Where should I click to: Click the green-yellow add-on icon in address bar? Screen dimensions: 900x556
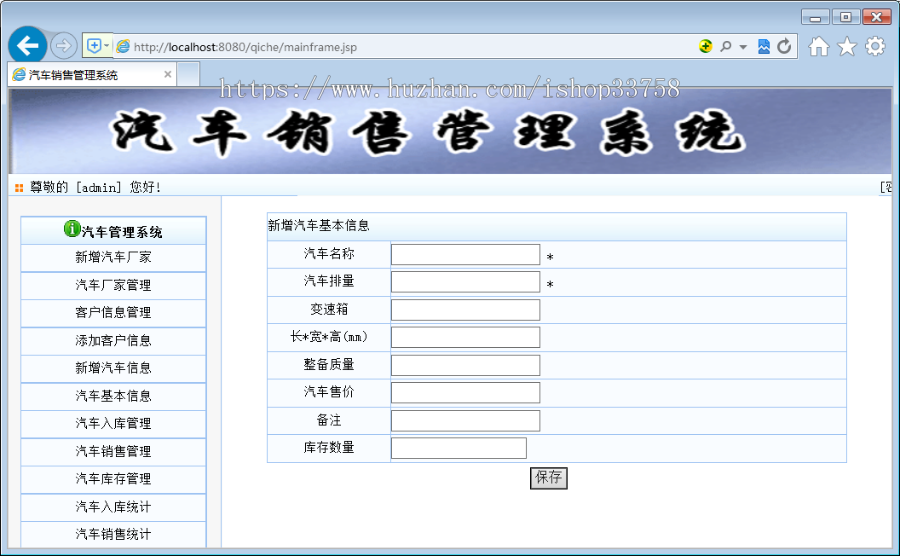click(x=705, y=46)
